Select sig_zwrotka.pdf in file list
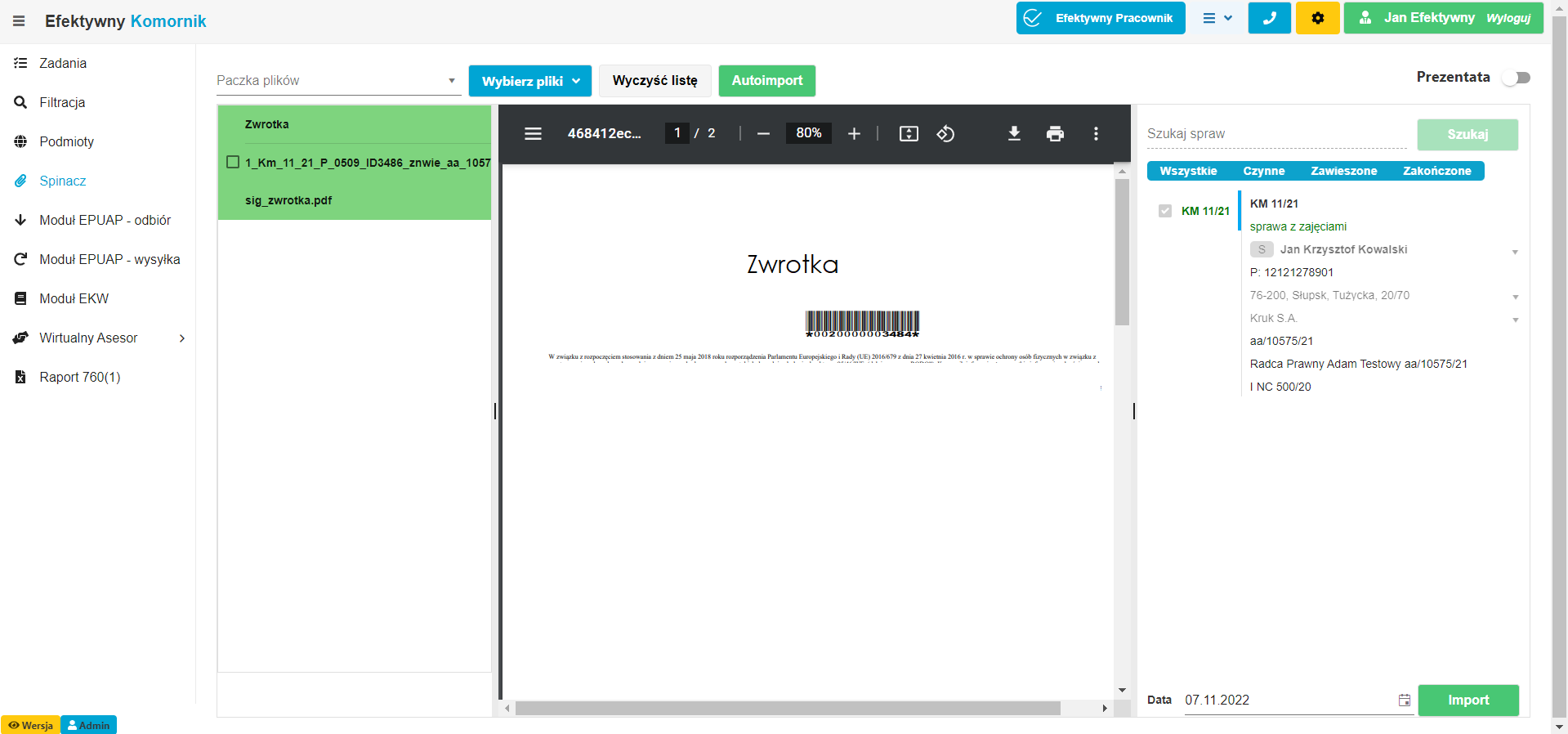The height and width of the screenshot is (734, 1568). click(288, 200)
